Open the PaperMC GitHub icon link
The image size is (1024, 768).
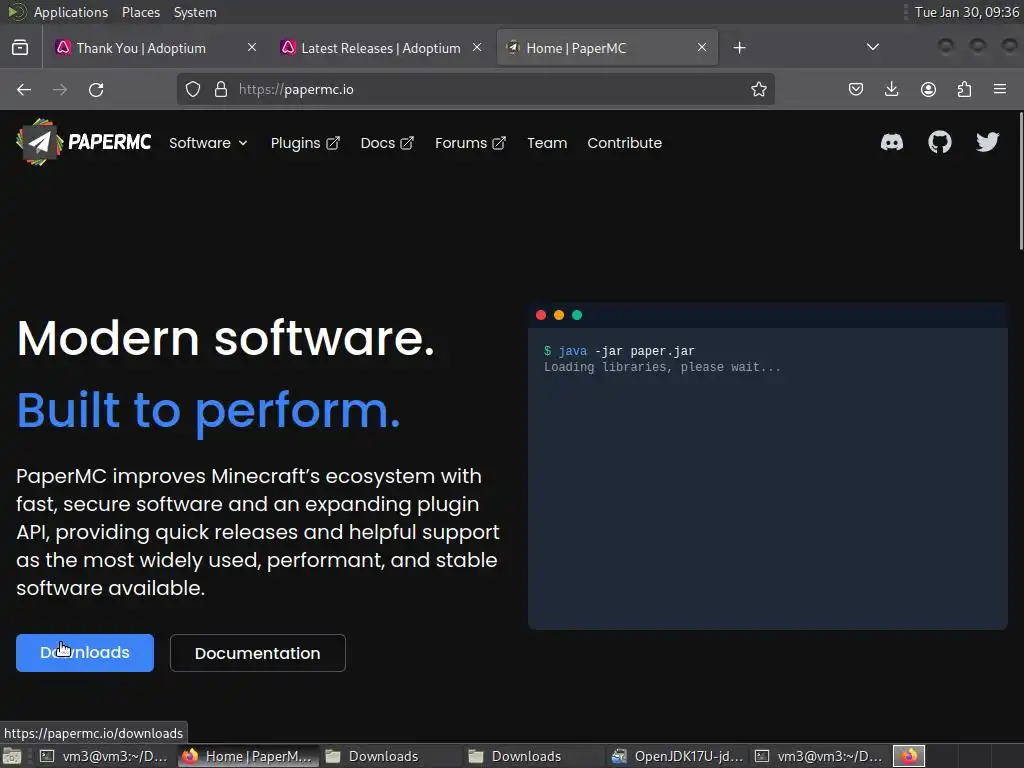[x=940, y=142]
